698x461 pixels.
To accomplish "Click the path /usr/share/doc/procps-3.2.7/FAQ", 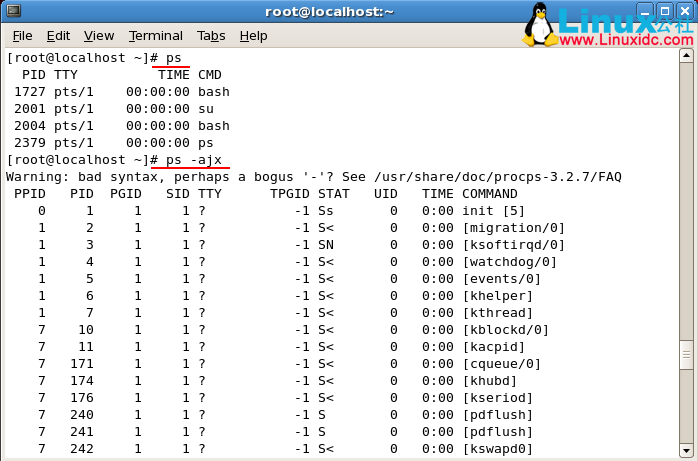I will [498, 177].
